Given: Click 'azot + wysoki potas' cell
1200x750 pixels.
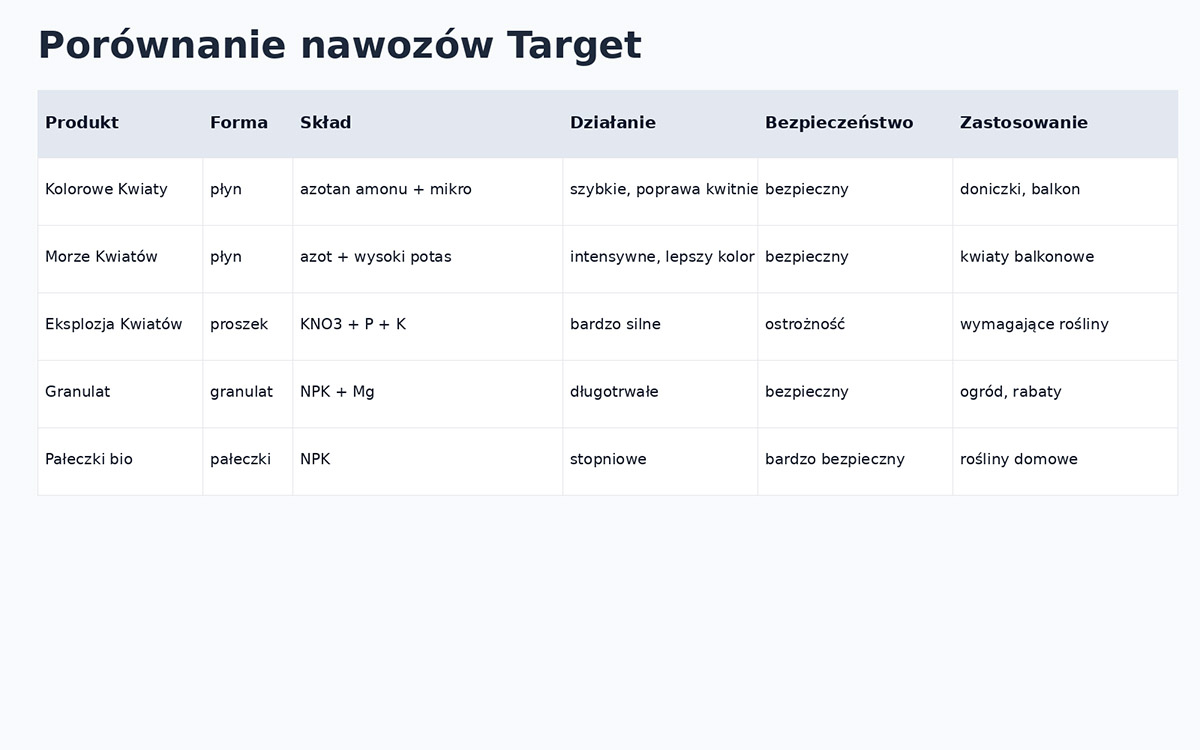Looking at the screenshot, I should click(428, 259).
